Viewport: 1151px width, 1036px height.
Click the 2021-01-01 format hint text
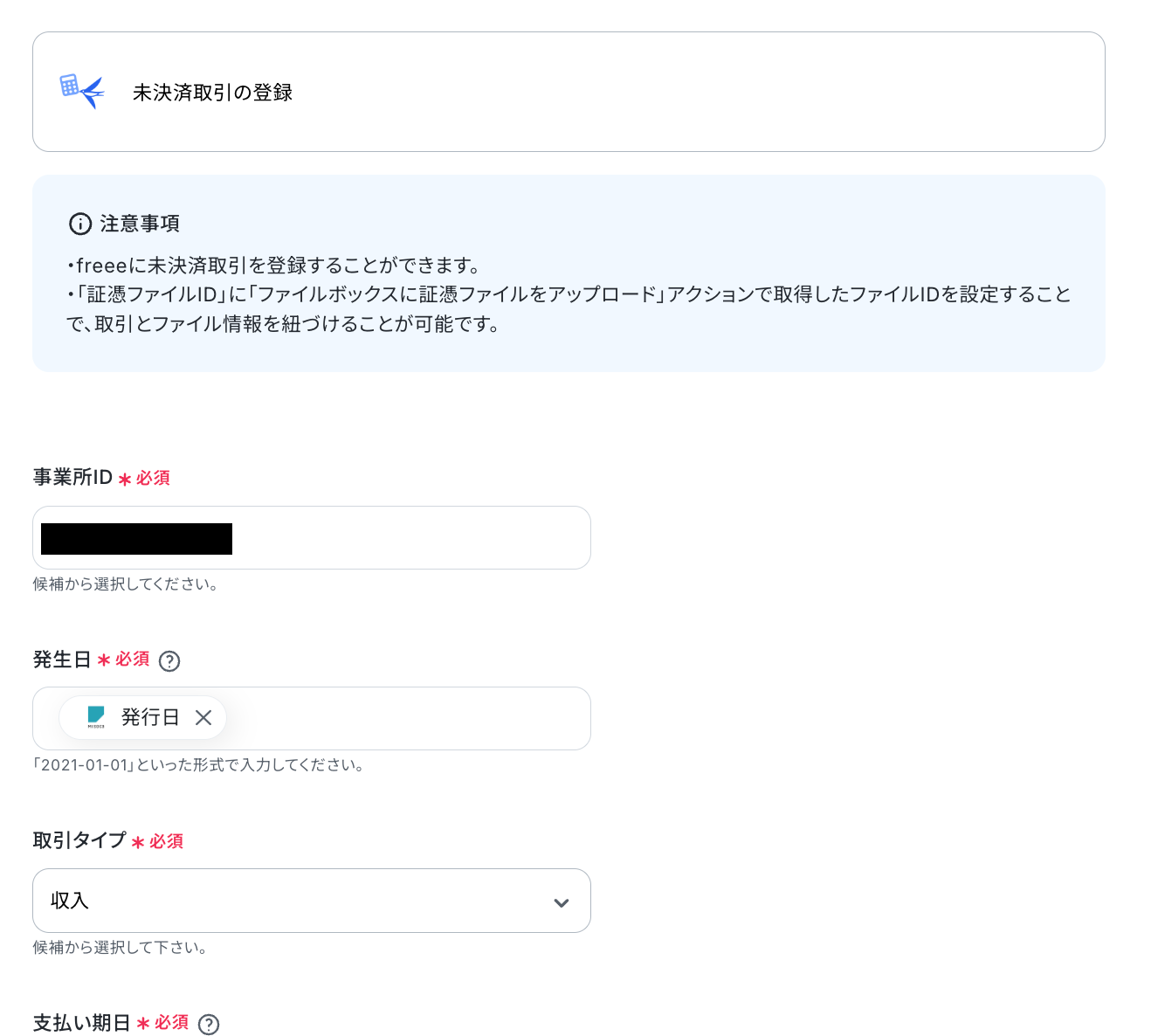200,766
